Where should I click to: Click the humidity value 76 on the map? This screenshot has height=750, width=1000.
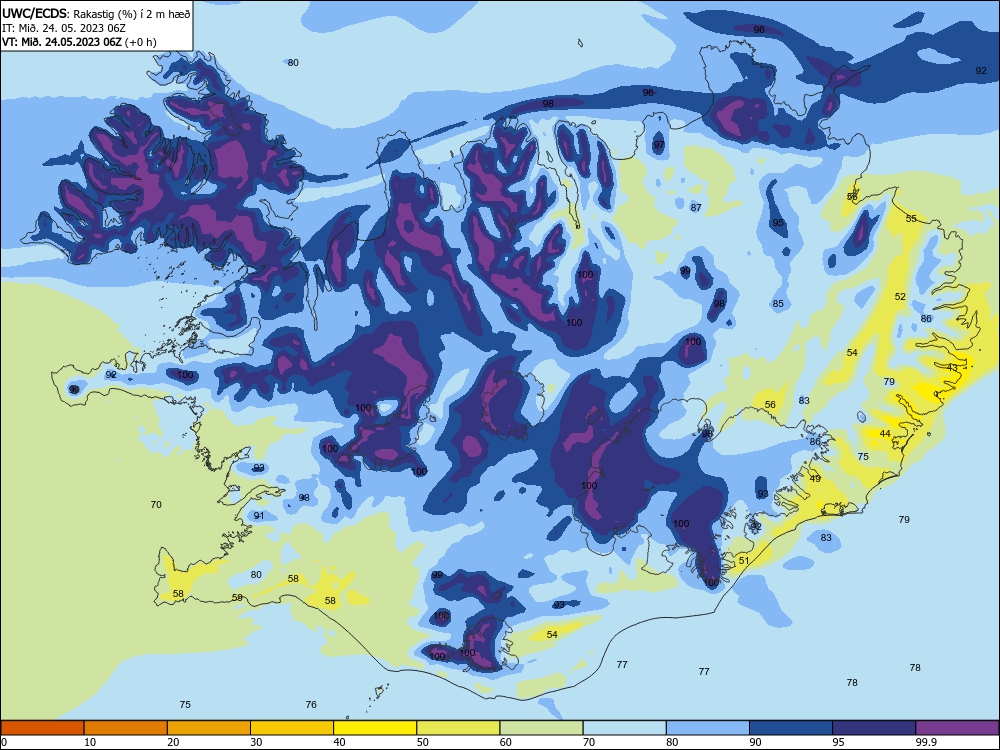(x=311, y=705)
